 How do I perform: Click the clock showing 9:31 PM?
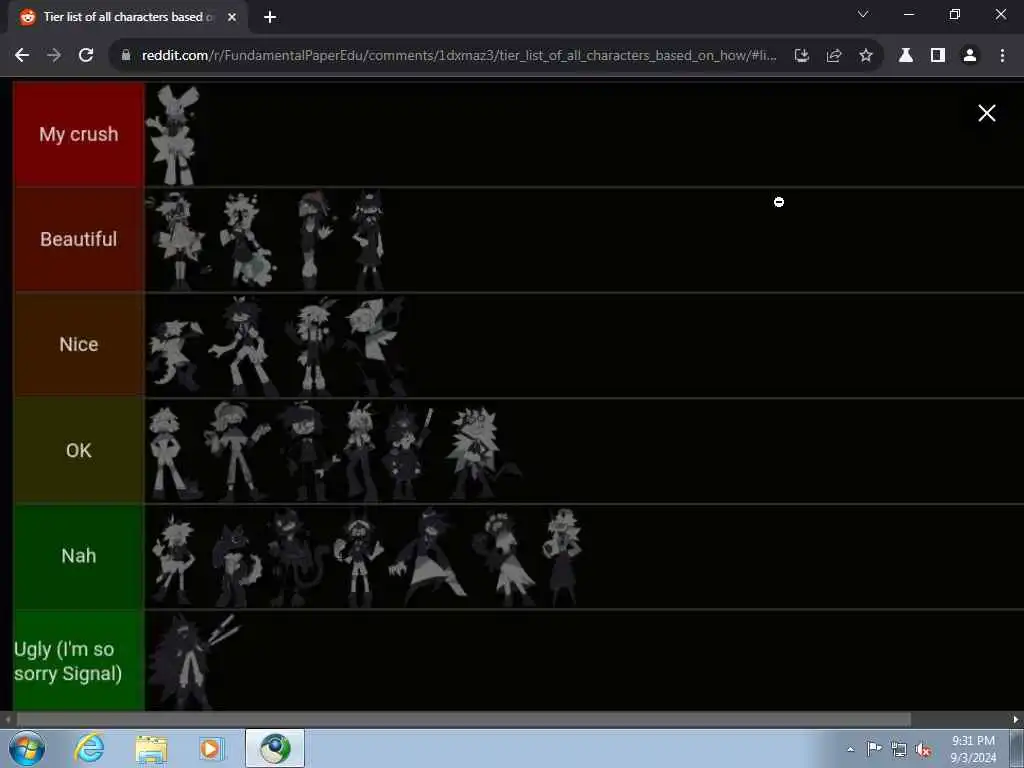point(973,749)
